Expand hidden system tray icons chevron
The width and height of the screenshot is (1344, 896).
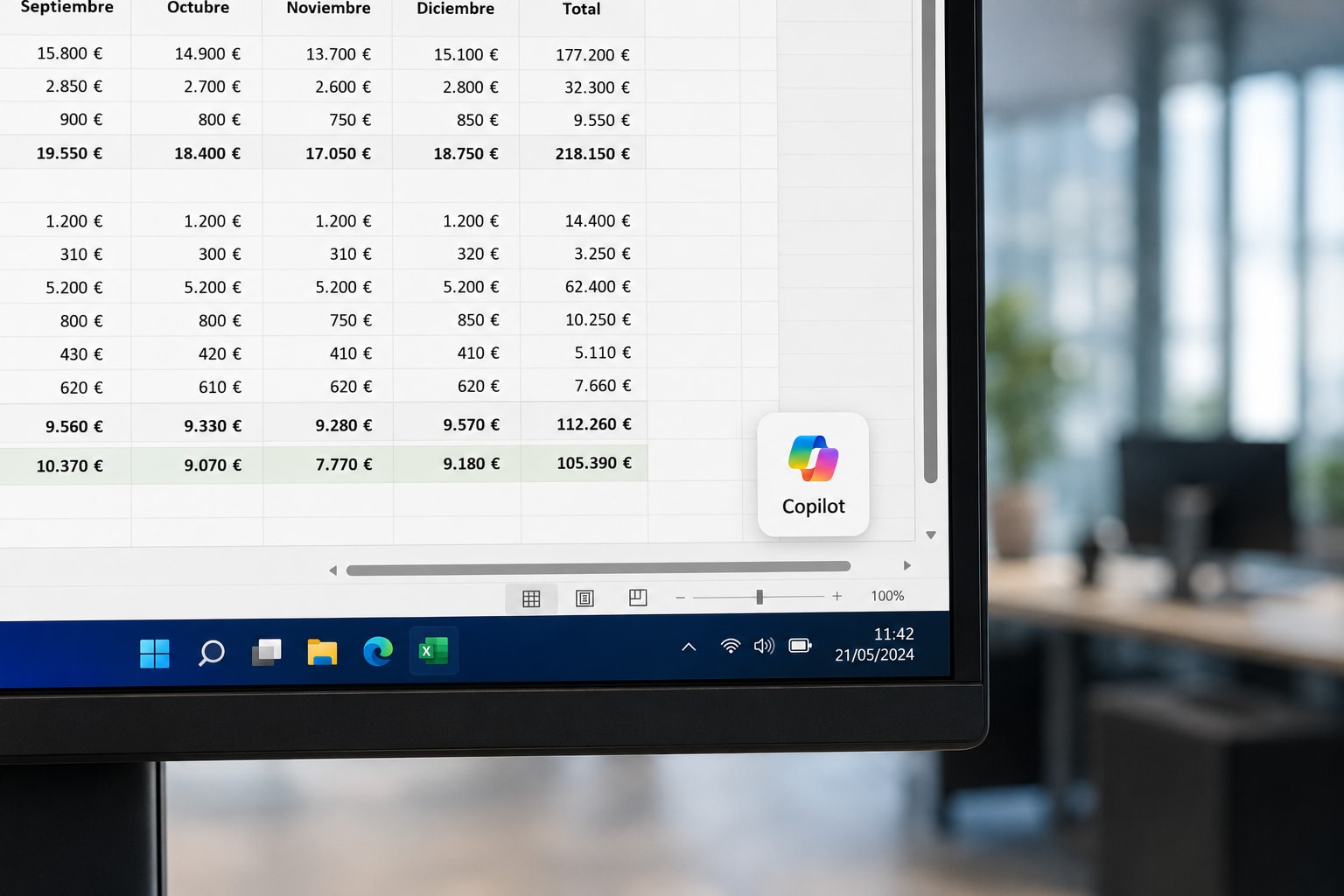click(x=689, y=647)
